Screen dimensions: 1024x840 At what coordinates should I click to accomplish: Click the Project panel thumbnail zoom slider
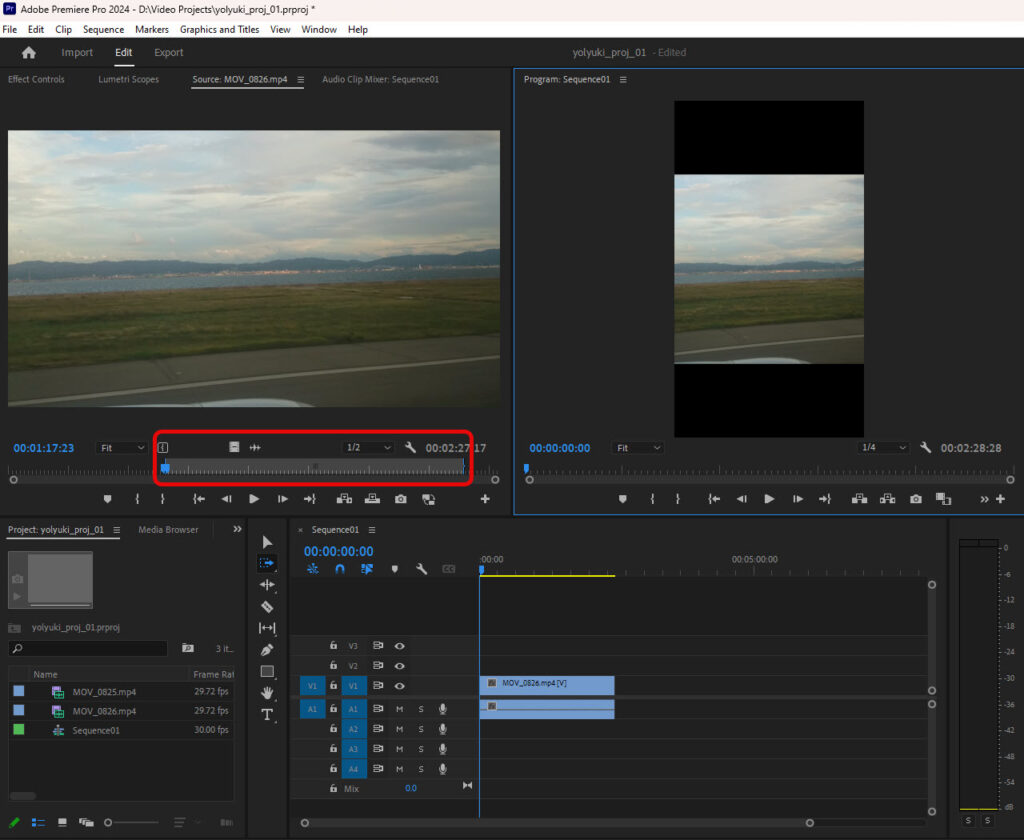[109, 822]
